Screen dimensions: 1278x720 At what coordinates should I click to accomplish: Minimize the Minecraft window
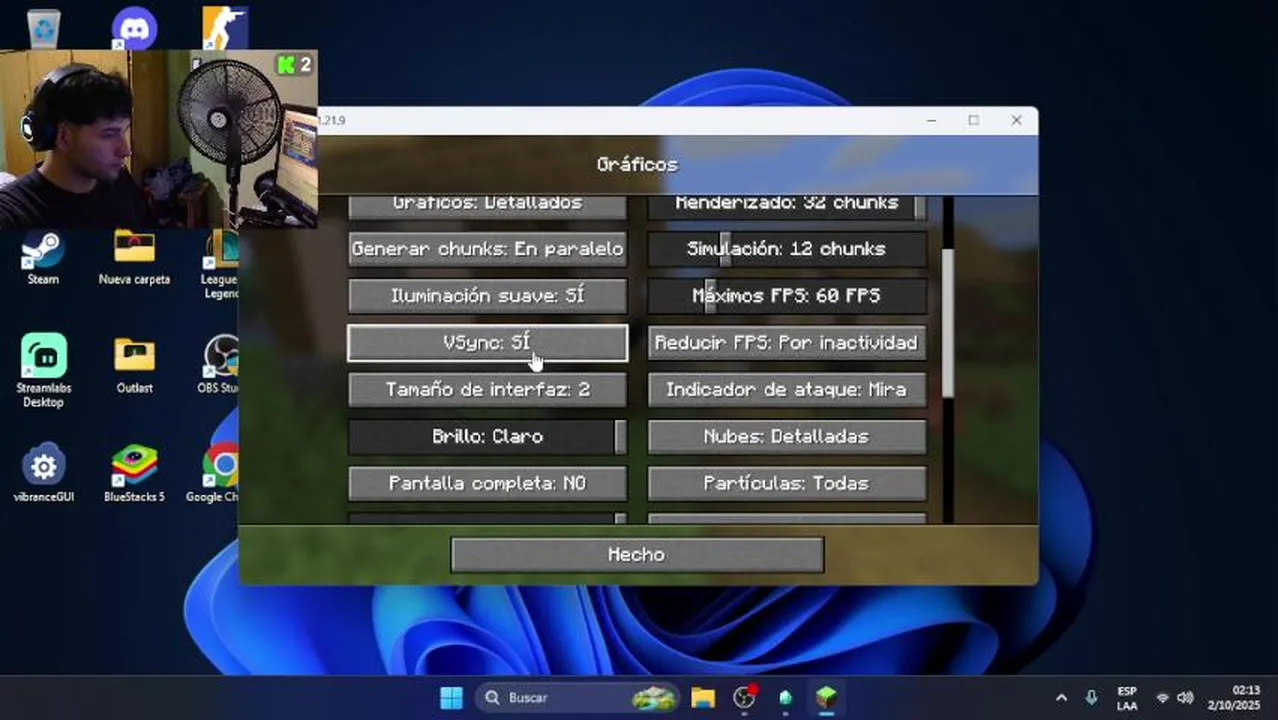click(931, 120)
